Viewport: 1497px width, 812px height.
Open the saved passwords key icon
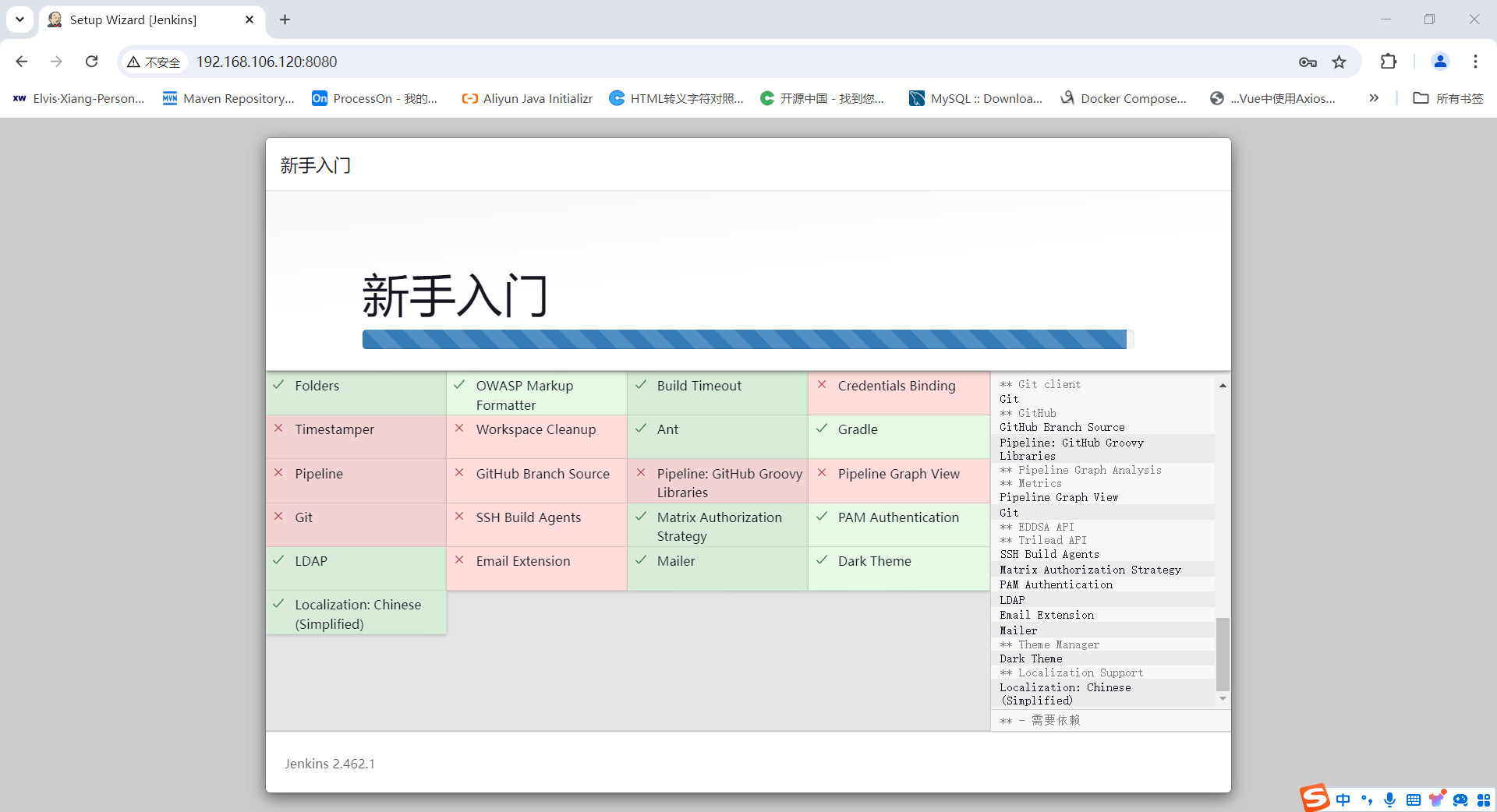pos(1308,62)
